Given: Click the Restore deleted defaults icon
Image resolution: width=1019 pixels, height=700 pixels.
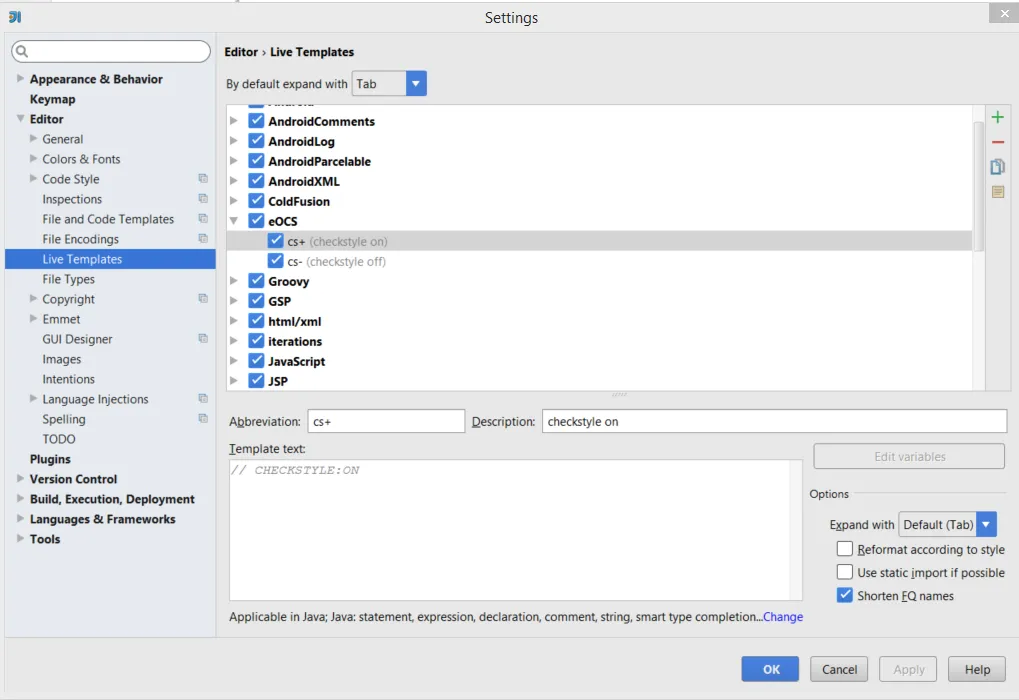Looking at the screenshot, I should [x=997, y=192].
